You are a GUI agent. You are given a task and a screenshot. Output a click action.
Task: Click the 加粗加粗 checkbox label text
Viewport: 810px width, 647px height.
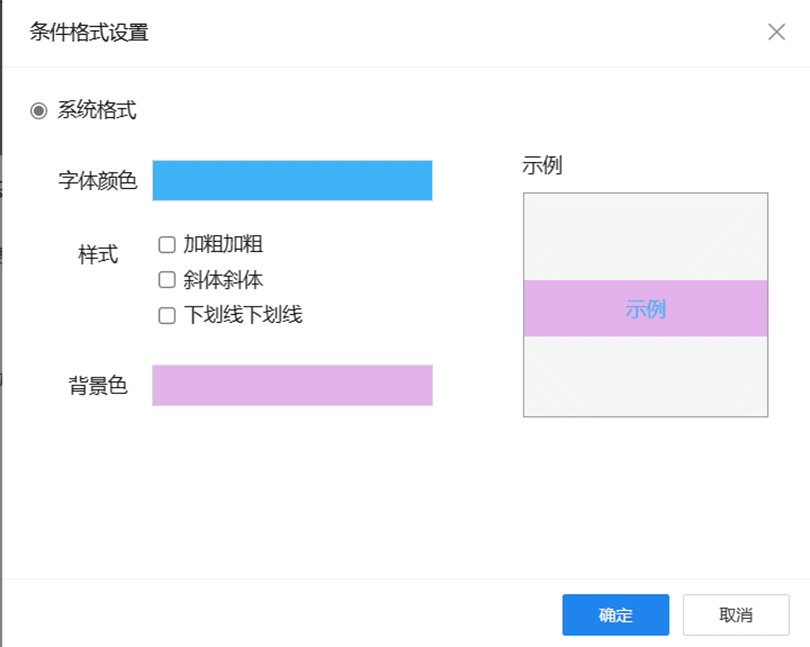[223, 244]
